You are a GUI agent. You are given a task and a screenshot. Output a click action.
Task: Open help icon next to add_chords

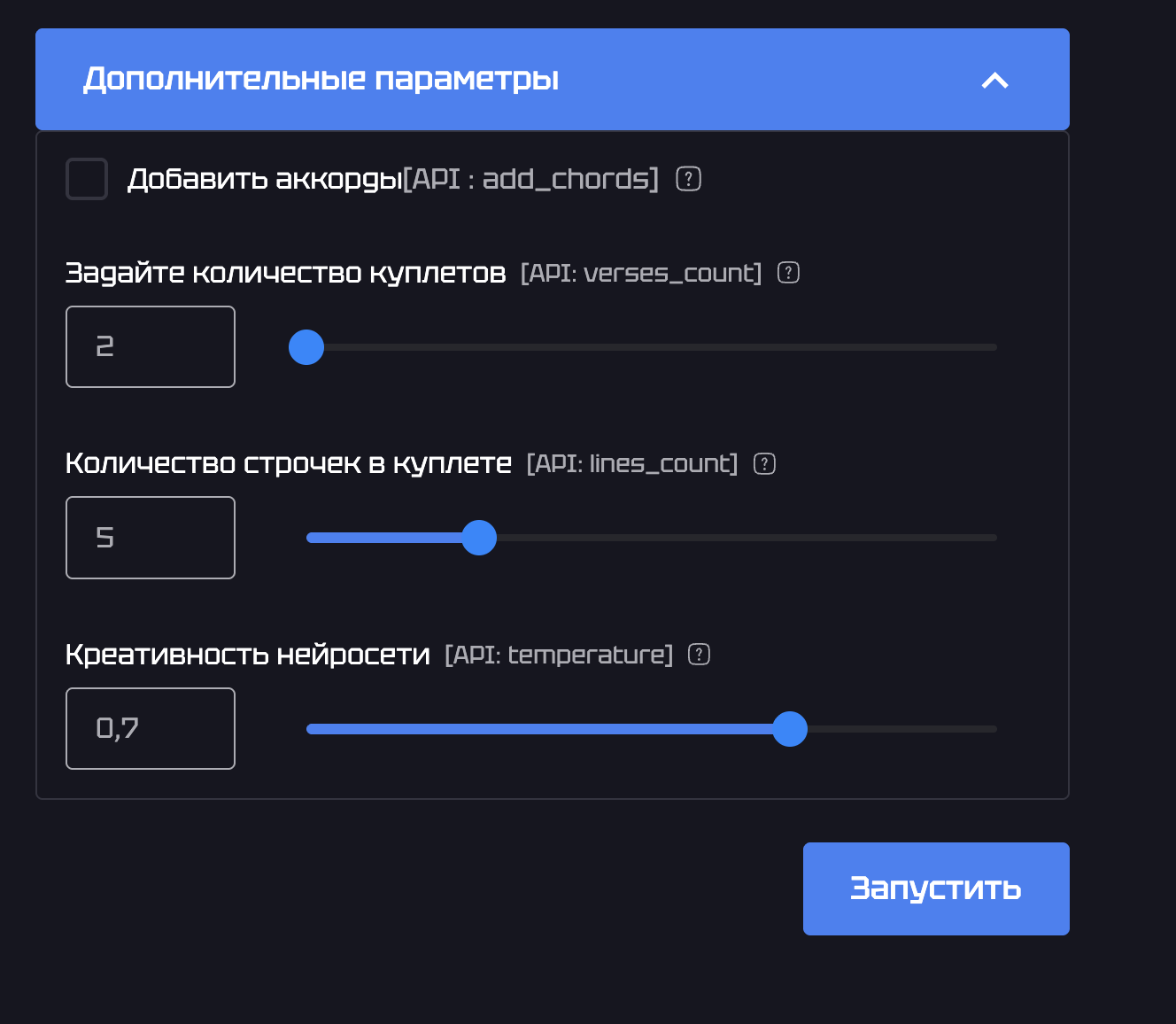[x=688, y=179]
